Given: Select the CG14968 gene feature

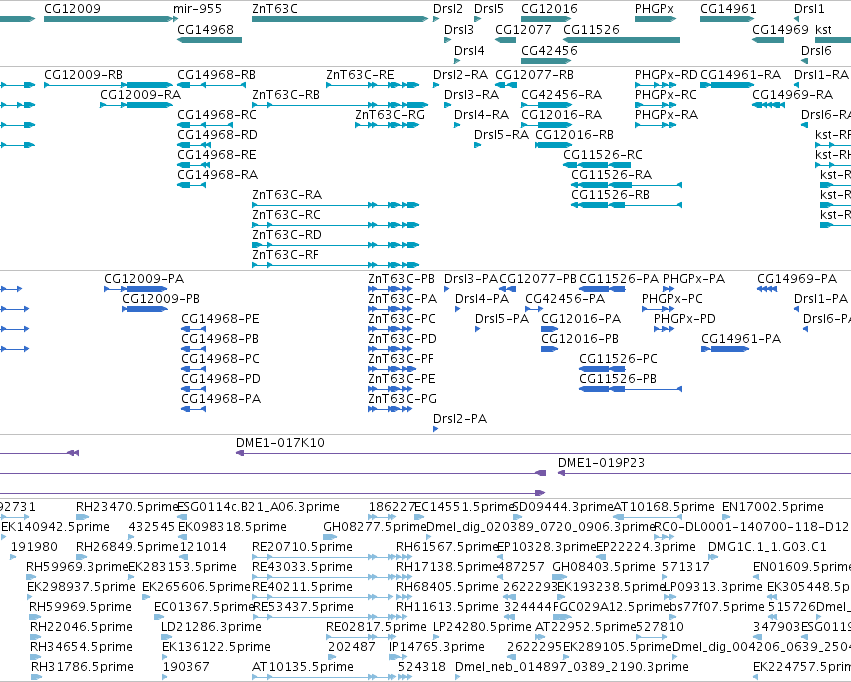Looking at the screenshot, I should pos(209,40).
